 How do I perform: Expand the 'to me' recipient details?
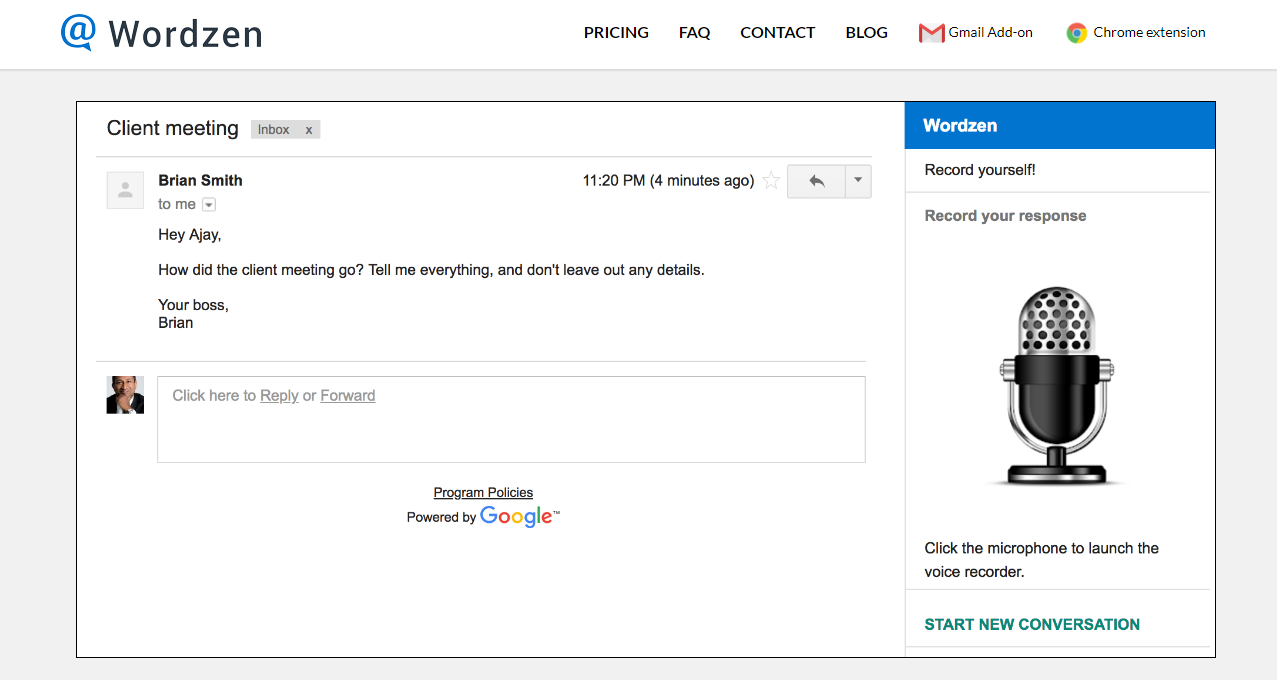(209, 205)
